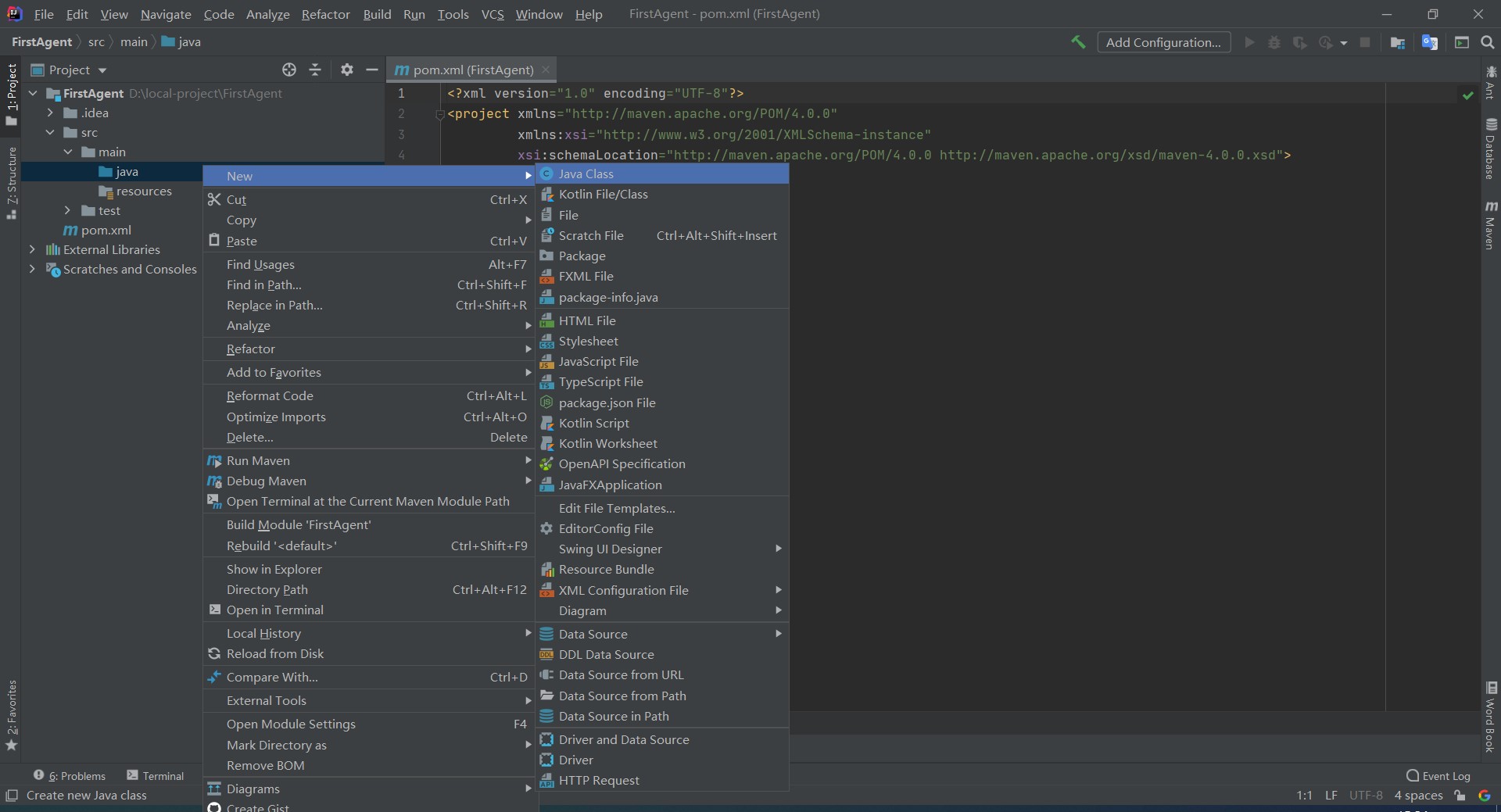Select OpenAPI Specification in the New submenu
The height and width of the screenshot is (812, 1501).
point(662,464)
